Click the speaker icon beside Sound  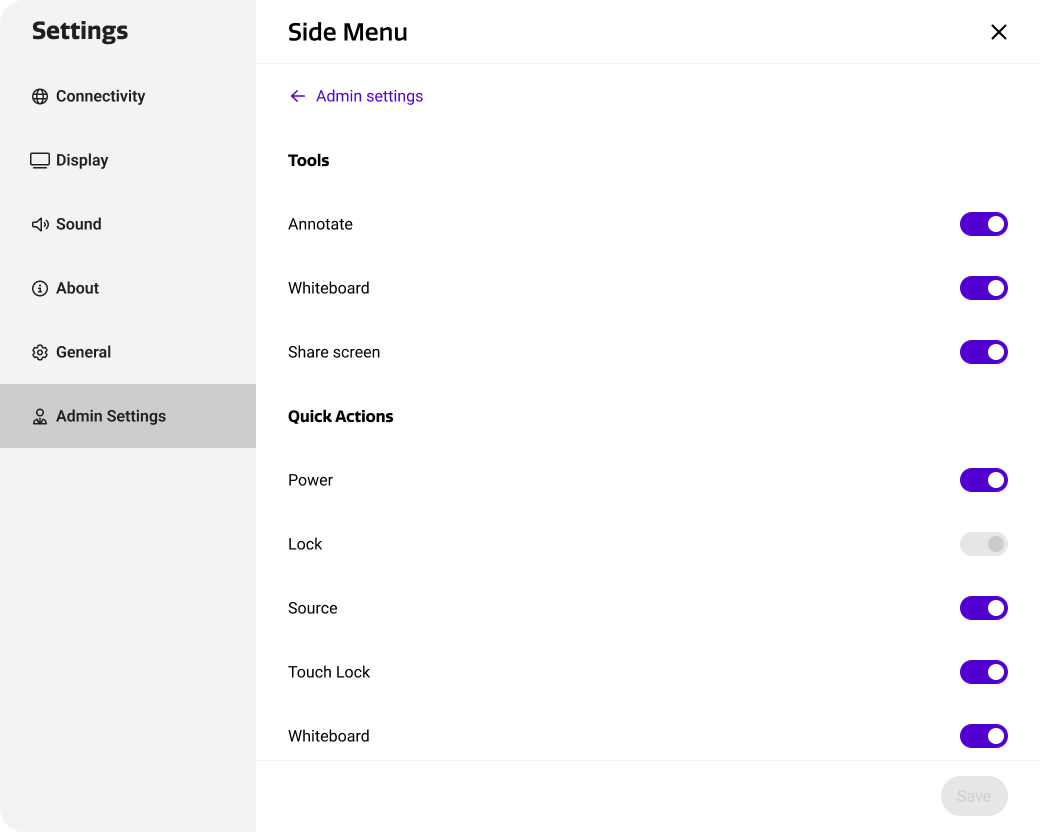[40, 224]
